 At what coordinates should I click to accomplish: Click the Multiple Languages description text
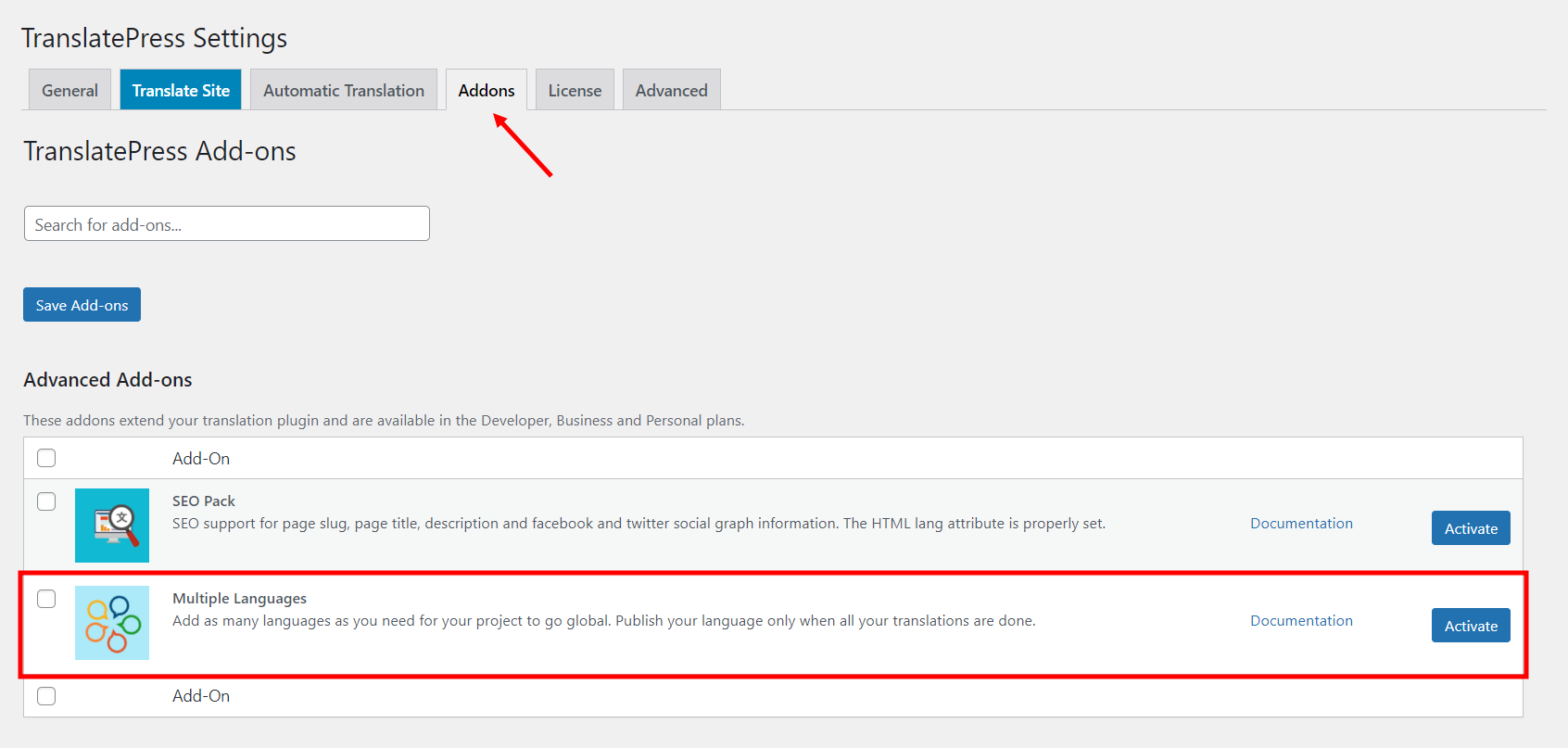tap(604, 621)
